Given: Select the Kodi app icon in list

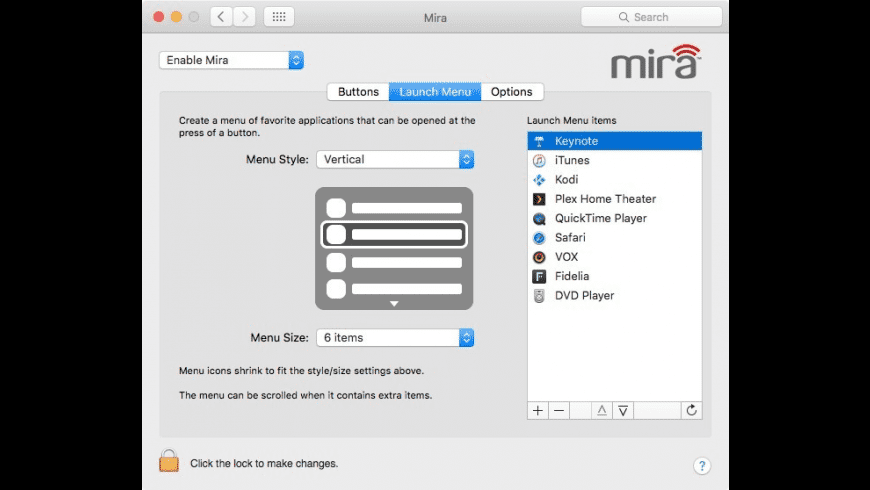Looking at the screenshot, I should coord(539,180).
